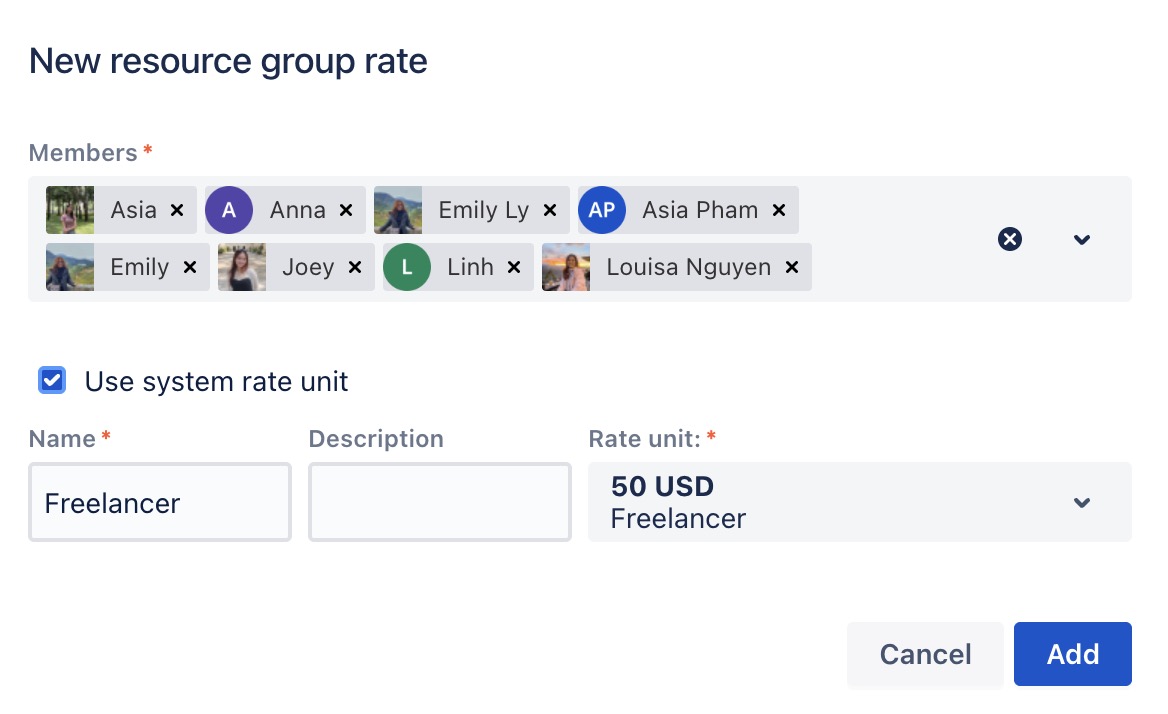Remove Louisa Nguyen member tag
The image size is (1168, 714).
(791, 267)
